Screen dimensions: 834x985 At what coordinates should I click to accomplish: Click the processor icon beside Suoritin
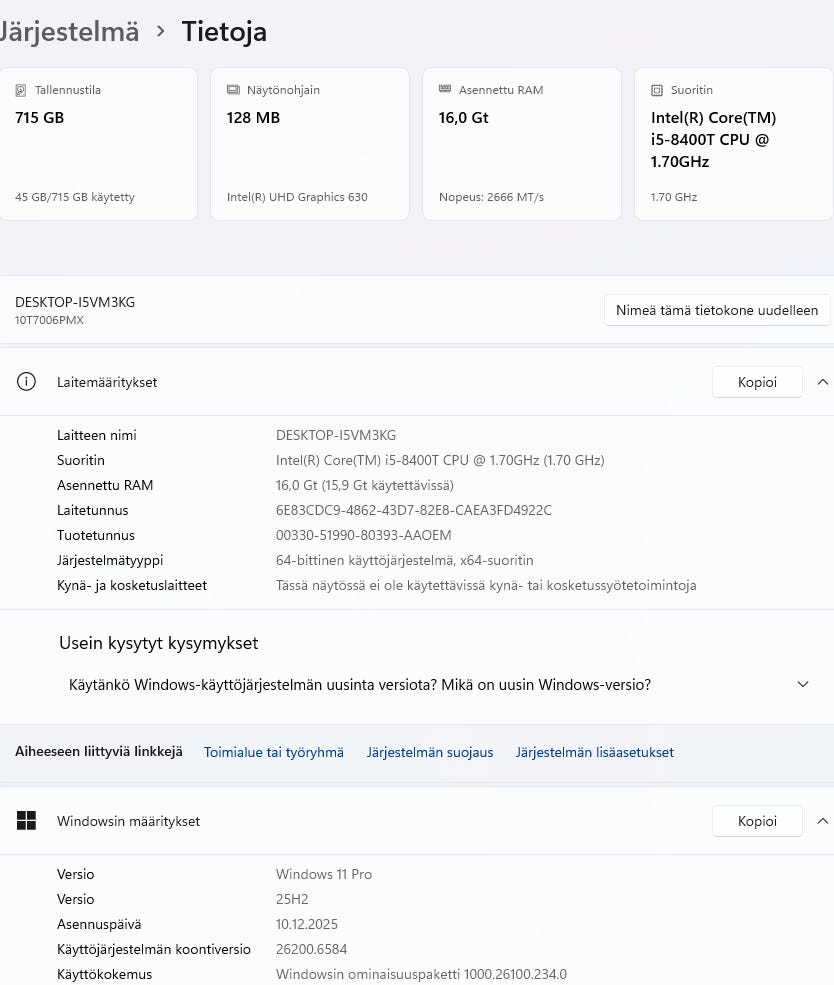[x=657, y=90]
